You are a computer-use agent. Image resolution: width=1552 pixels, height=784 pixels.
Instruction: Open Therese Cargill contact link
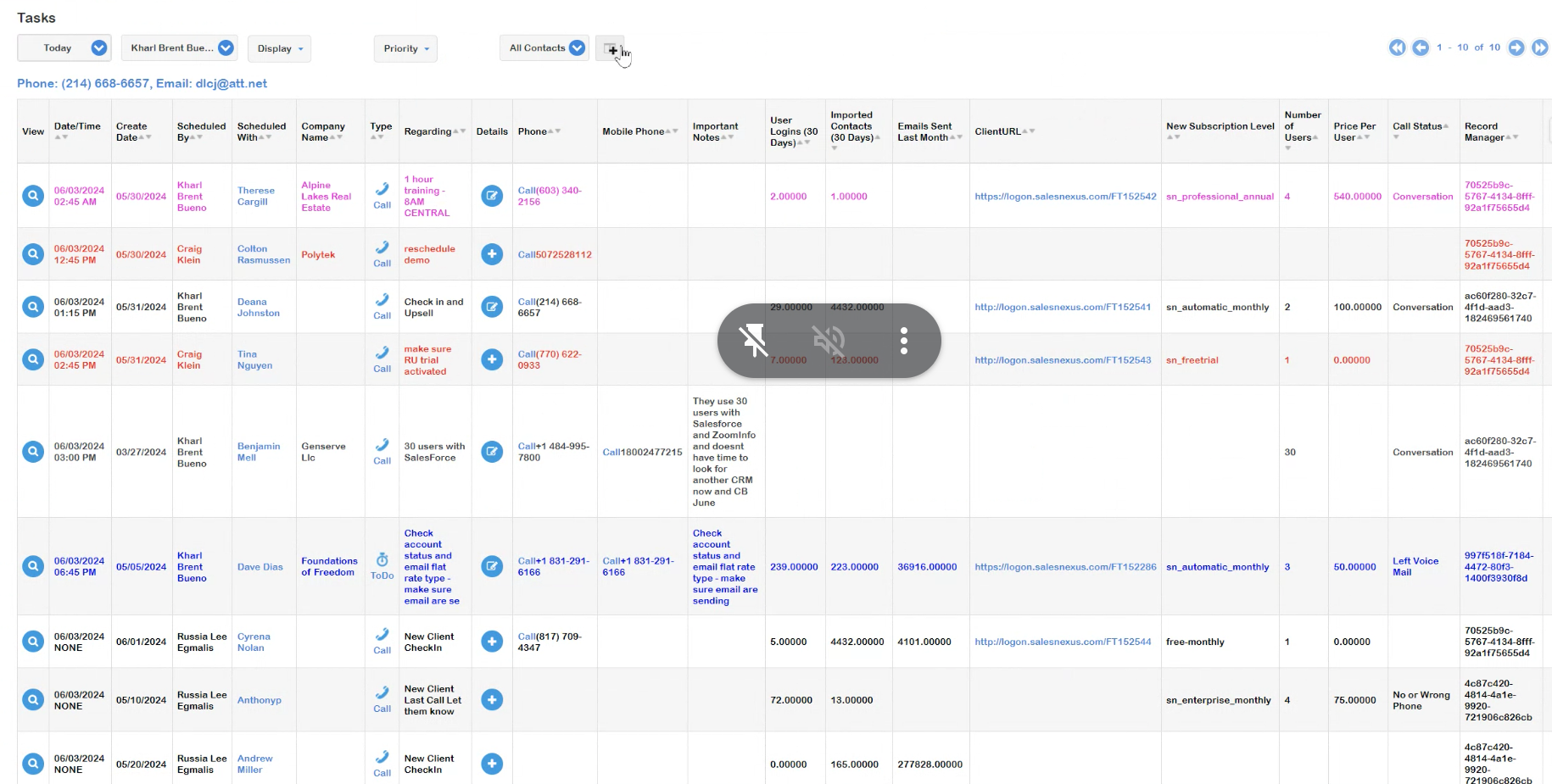(255, 196)
